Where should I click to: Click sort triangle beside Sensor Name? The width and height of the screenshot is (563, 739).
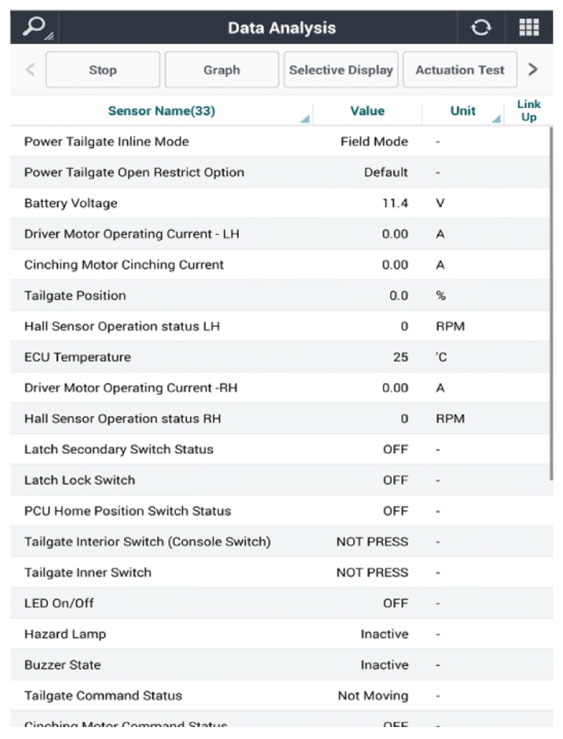(x=305, y=118)
